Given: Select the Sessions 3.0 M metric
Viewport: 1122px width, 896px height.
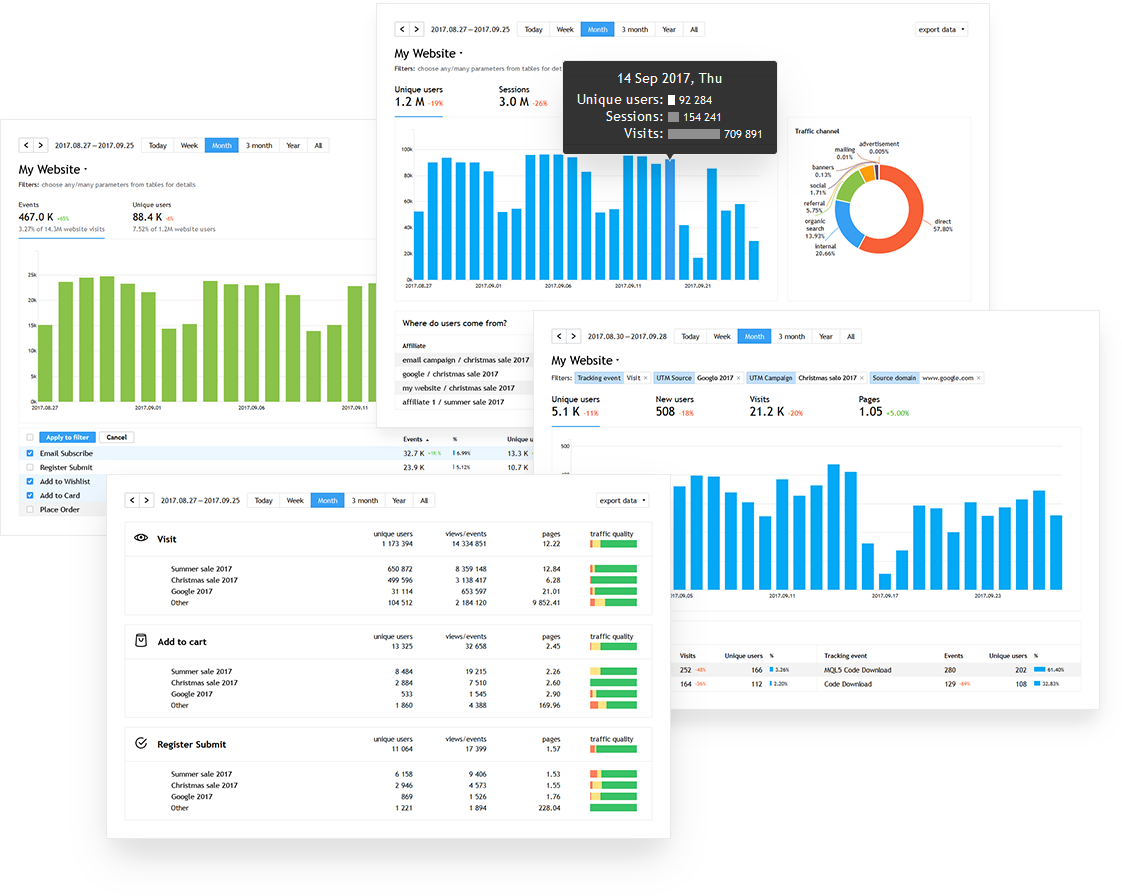Looking at the screenshot, I should 523,97.
